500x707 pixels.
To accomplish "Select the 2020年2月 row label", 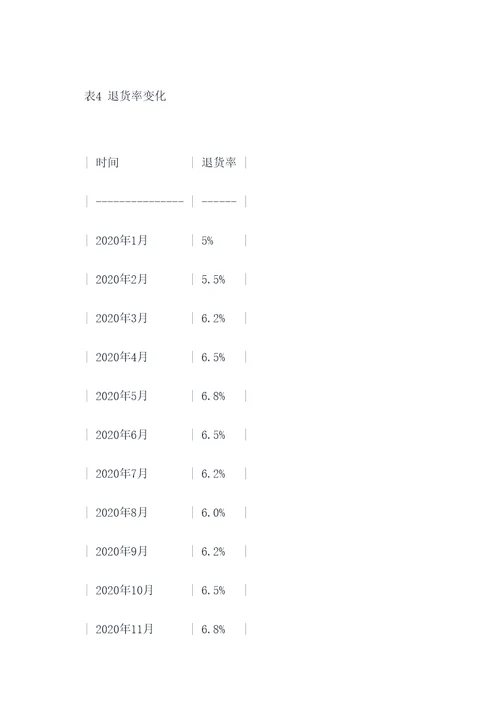I will click(121, 279).
